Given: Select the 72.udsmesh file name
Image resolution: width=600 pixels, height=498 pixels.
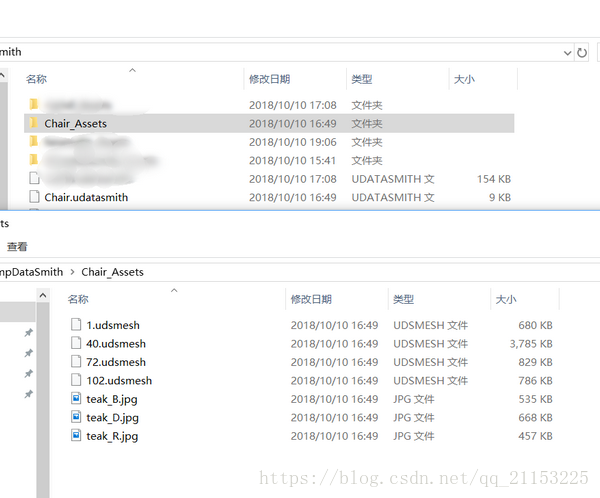Looking at the screenshot, I should pos(115,362).
